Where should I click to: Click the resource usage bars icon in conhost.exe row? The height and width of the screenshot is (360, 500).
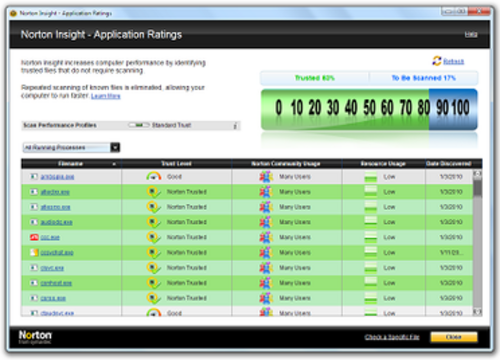tap(371, 283)
